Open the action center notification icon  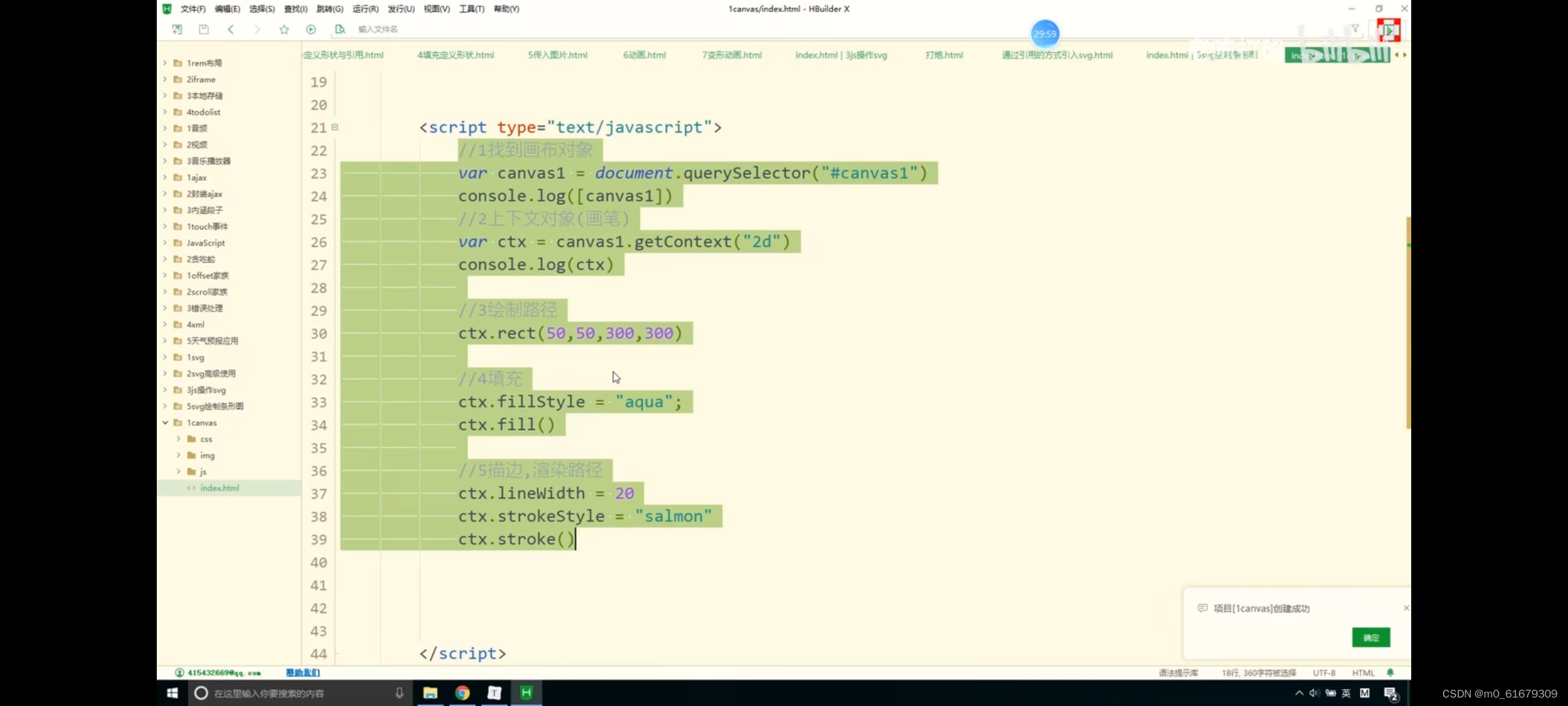tap(1391, 694)
